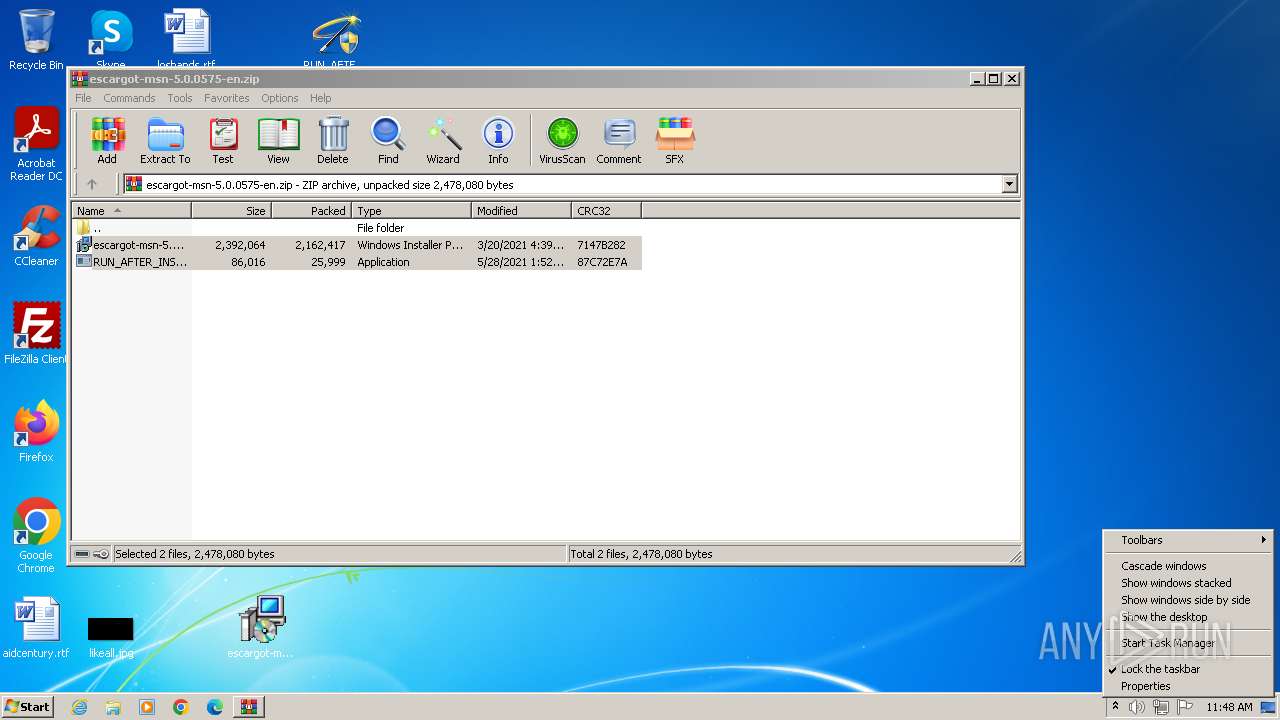The image size is (1280, 720).
Task: Open Windows Explorer from taskbar
Action: tap(113, 707)
